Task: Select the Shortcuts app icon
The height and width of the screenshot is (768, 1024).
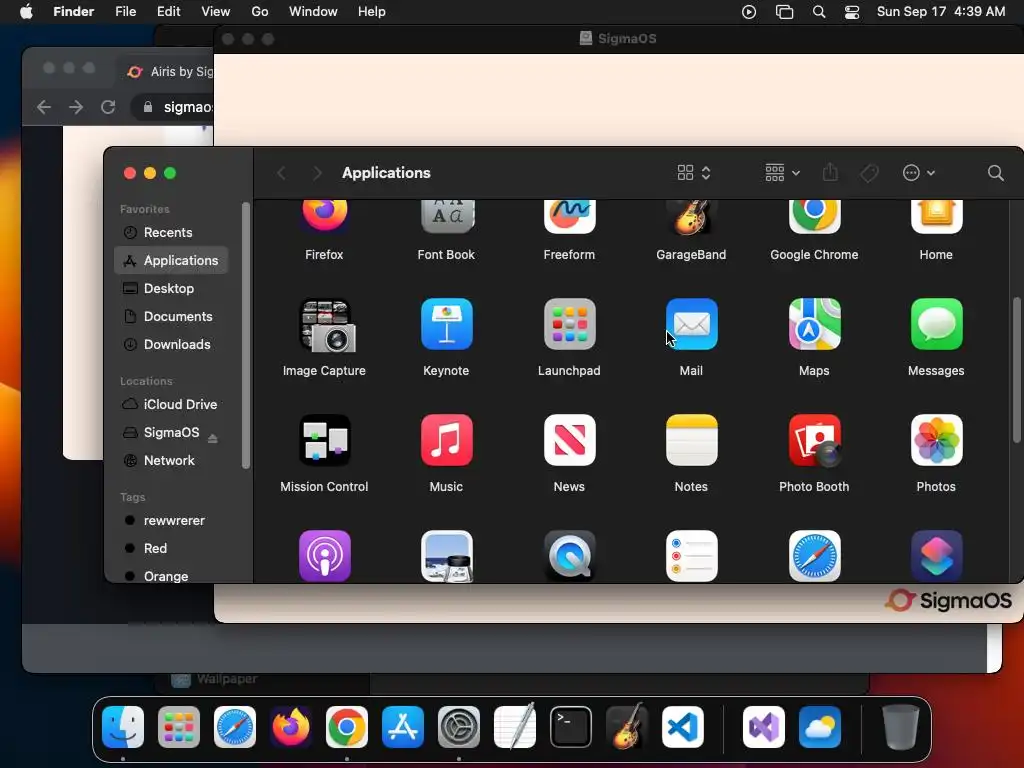Action: [x=936, y=556]
